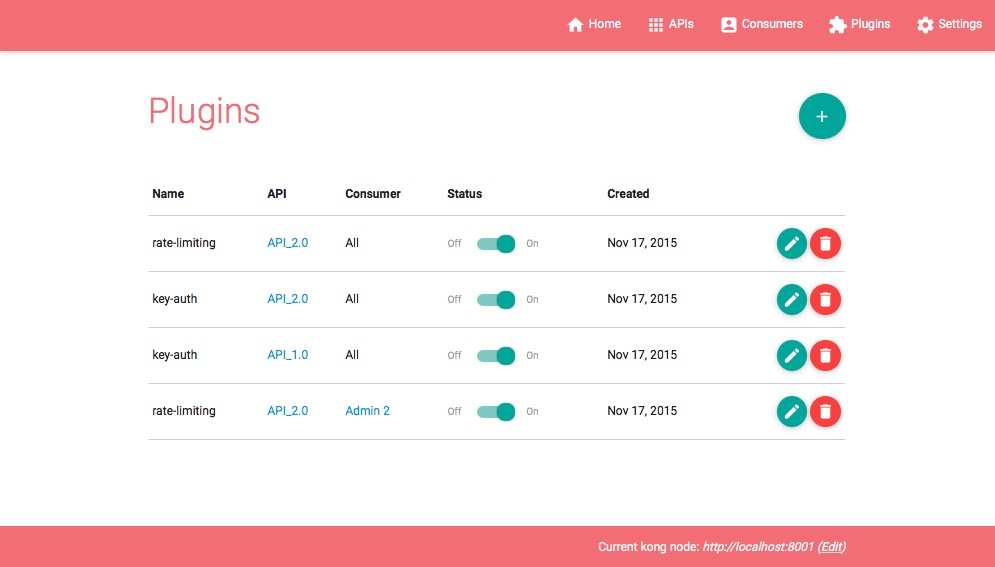Edit the Admin 2 rate-limiting plugin
The width and height of the screenshot is (995, 567).
pos(791,411)
